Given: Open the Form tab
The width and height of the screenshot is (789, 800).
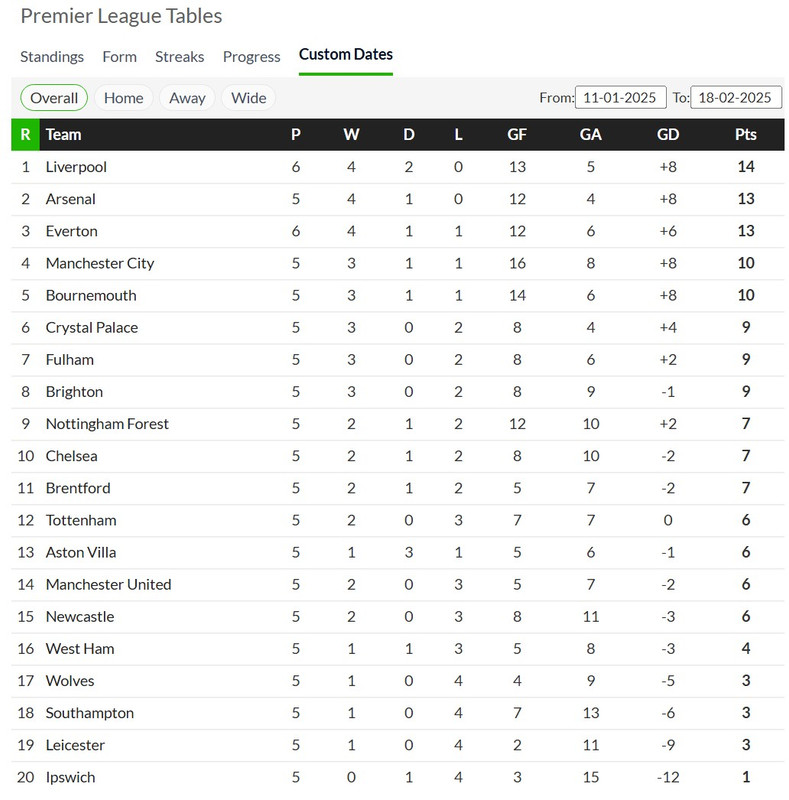Looking at the screenshot, I should [x=119, y=57].
